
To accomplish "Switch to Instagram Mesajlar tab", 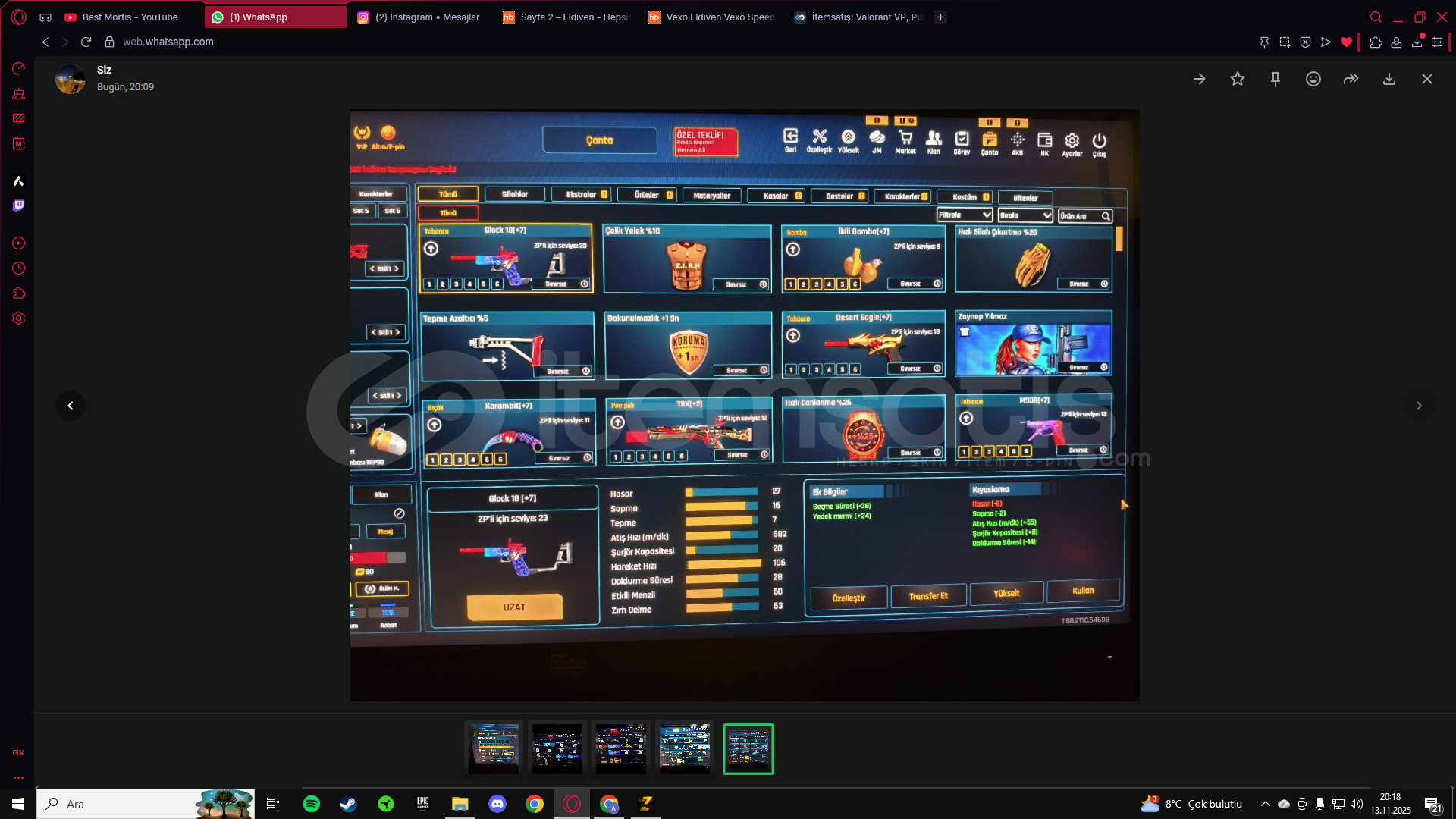I will click(x=426, y=17).
